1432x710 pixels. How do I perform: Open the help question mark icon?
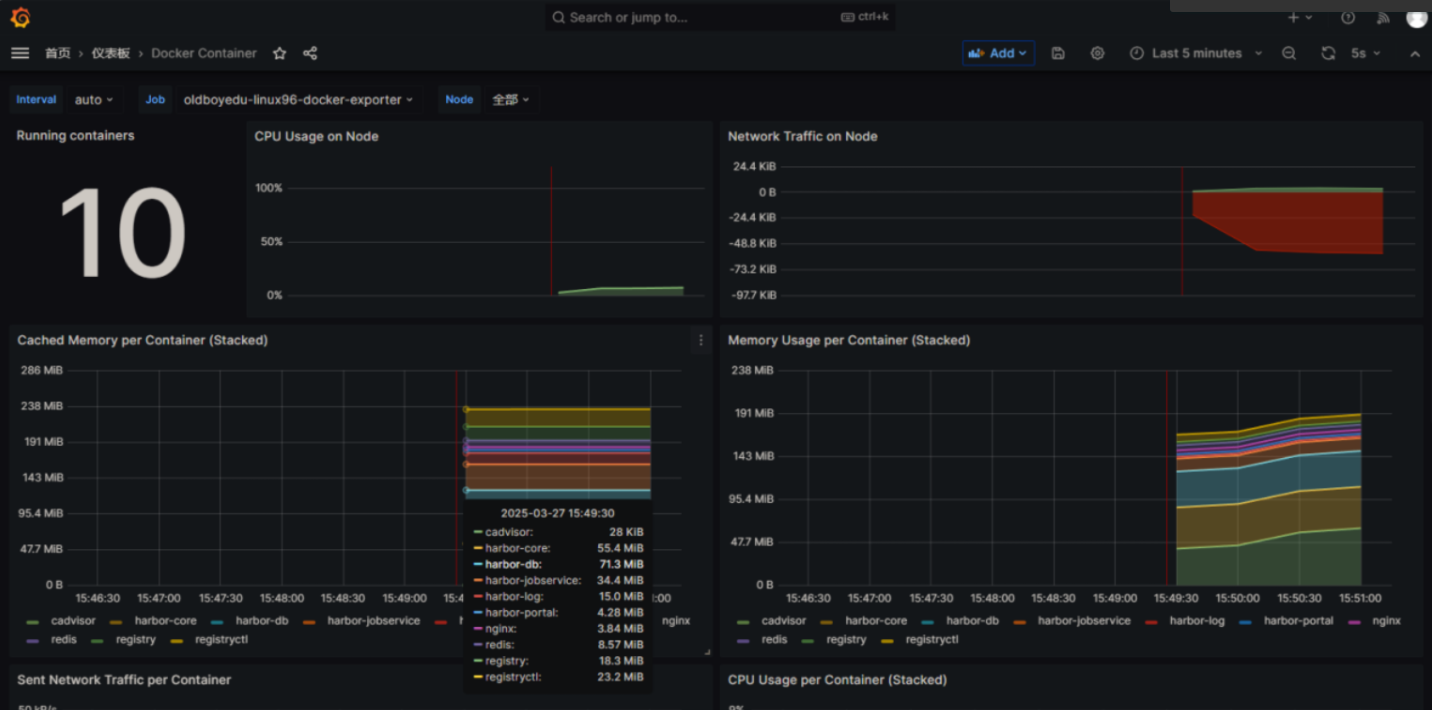[x=1348, y=17]
